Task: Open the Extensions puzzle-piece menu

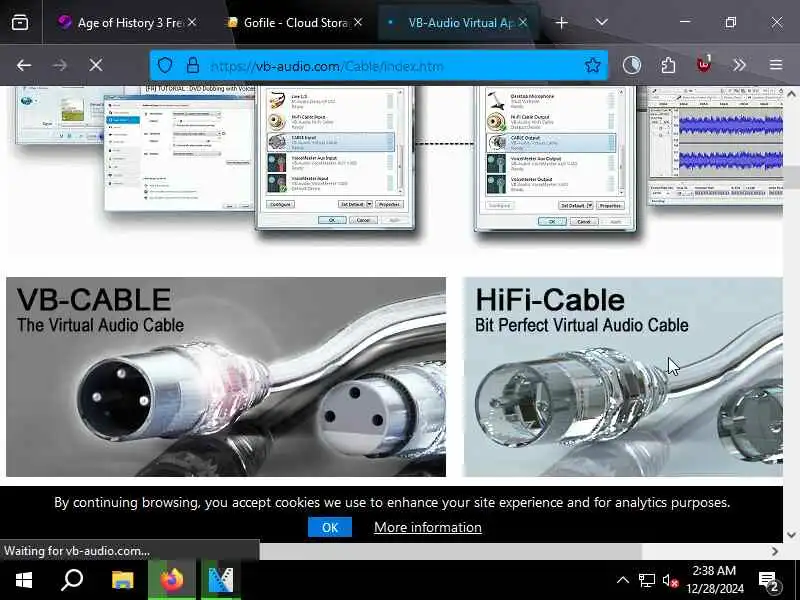Action: point(668,65)
